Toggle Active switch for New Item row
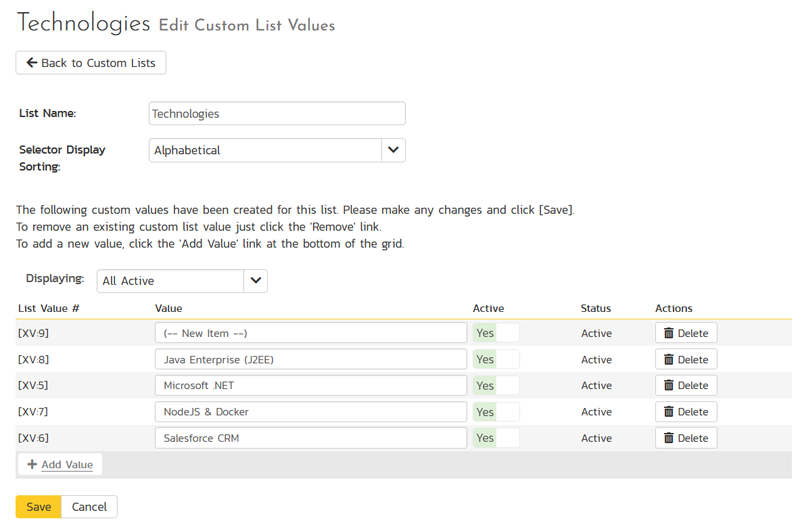 496,333
